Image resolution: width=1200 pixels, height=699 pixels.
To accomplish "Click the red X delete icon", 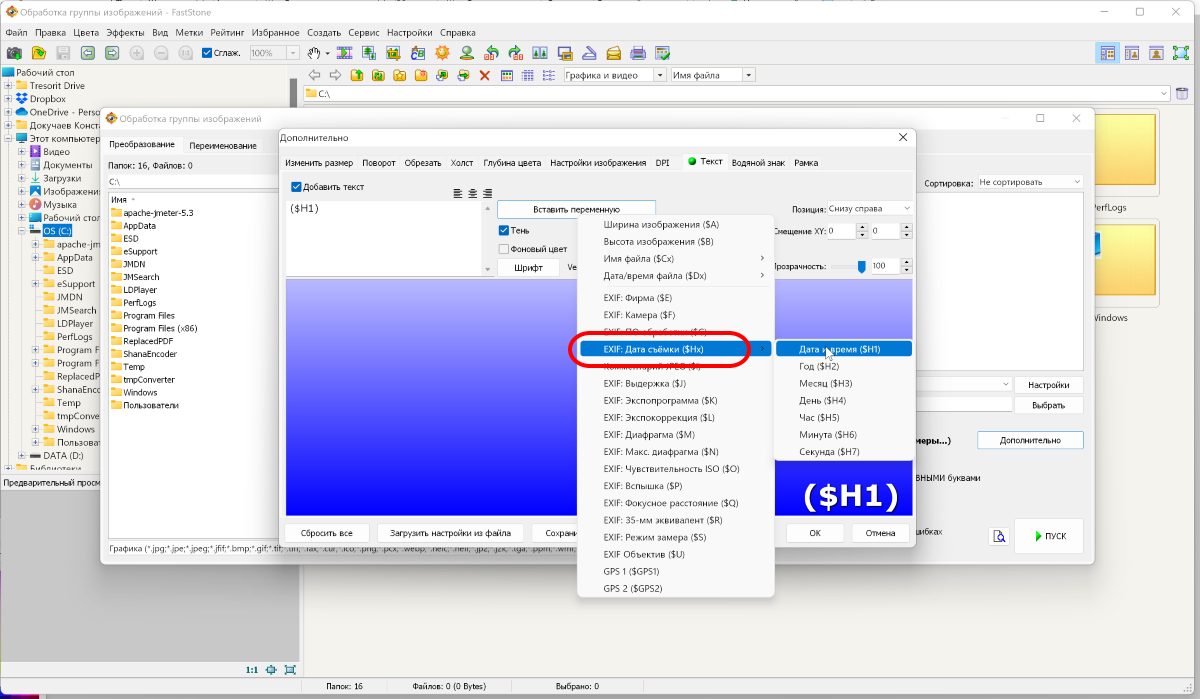I will click(485, 75).
